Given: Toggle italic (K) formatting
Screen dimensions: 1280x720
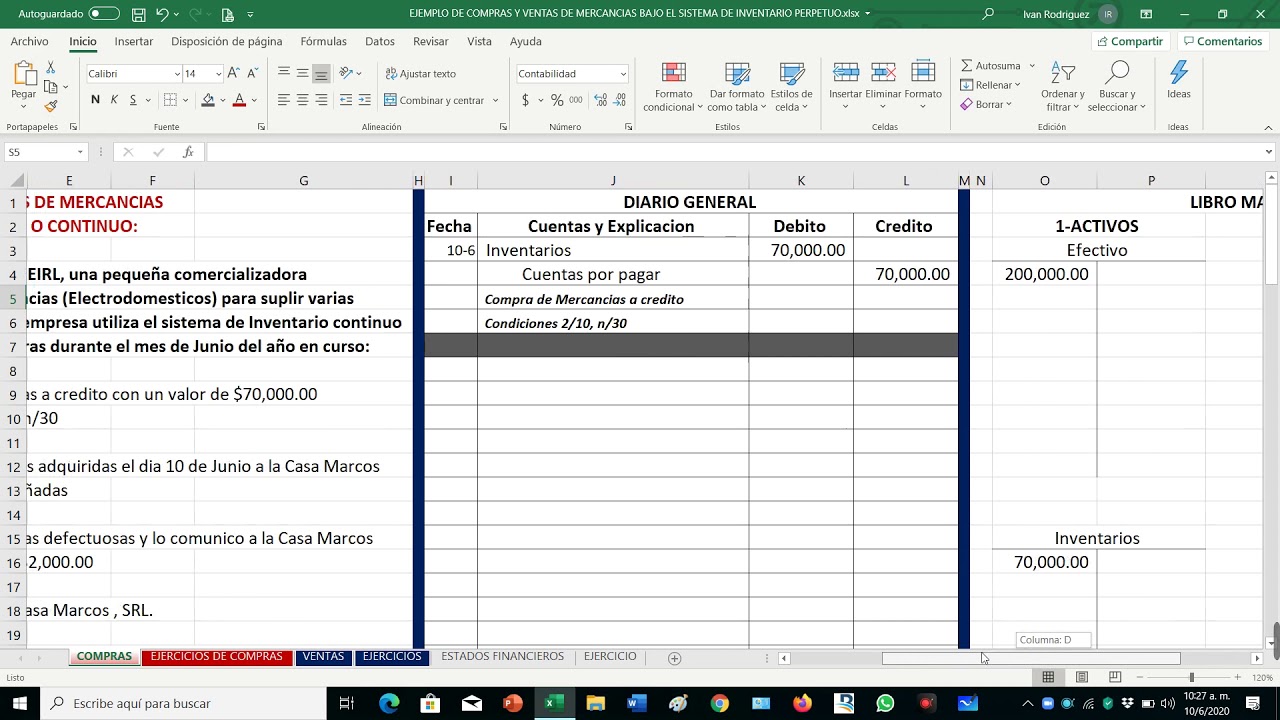Looking at the screenshot, I should pyautogui.click(x=114, y=100).
